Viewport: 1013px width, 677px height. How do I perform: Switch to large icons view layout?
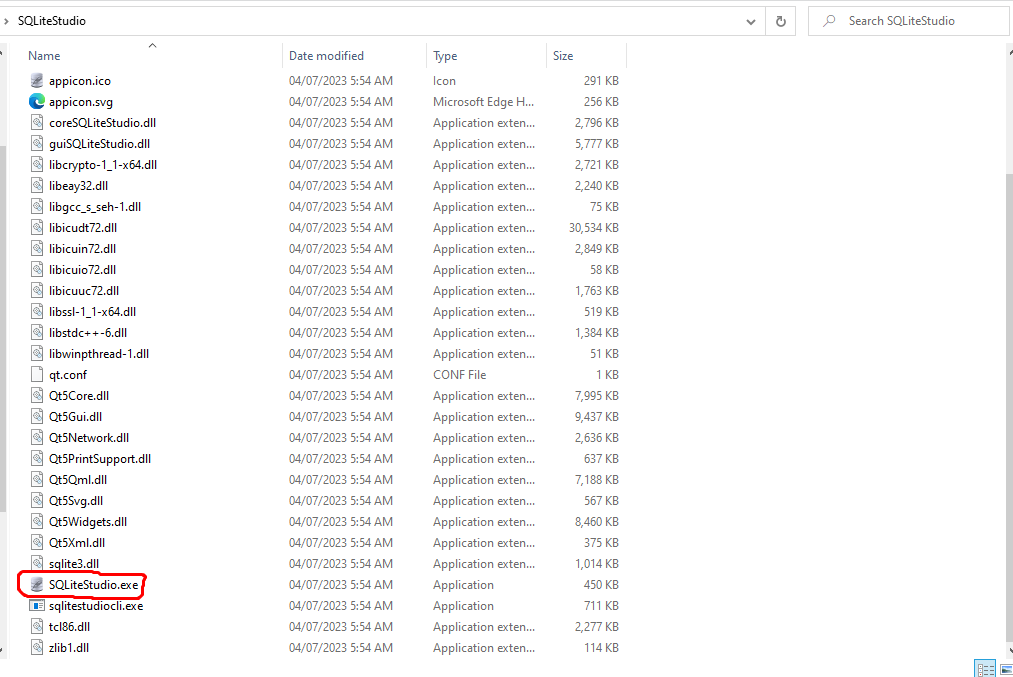click(1002, 669)
